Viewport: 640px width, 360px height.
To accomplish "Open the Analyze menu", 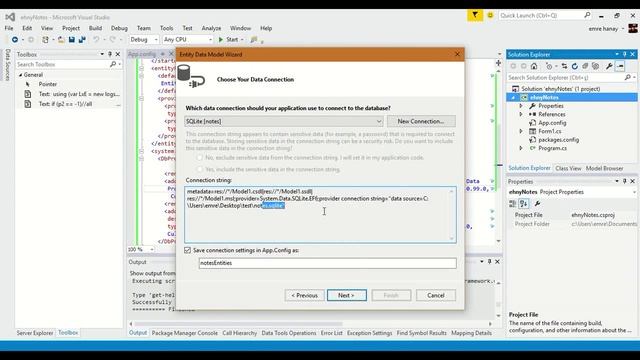I will 211,28.
